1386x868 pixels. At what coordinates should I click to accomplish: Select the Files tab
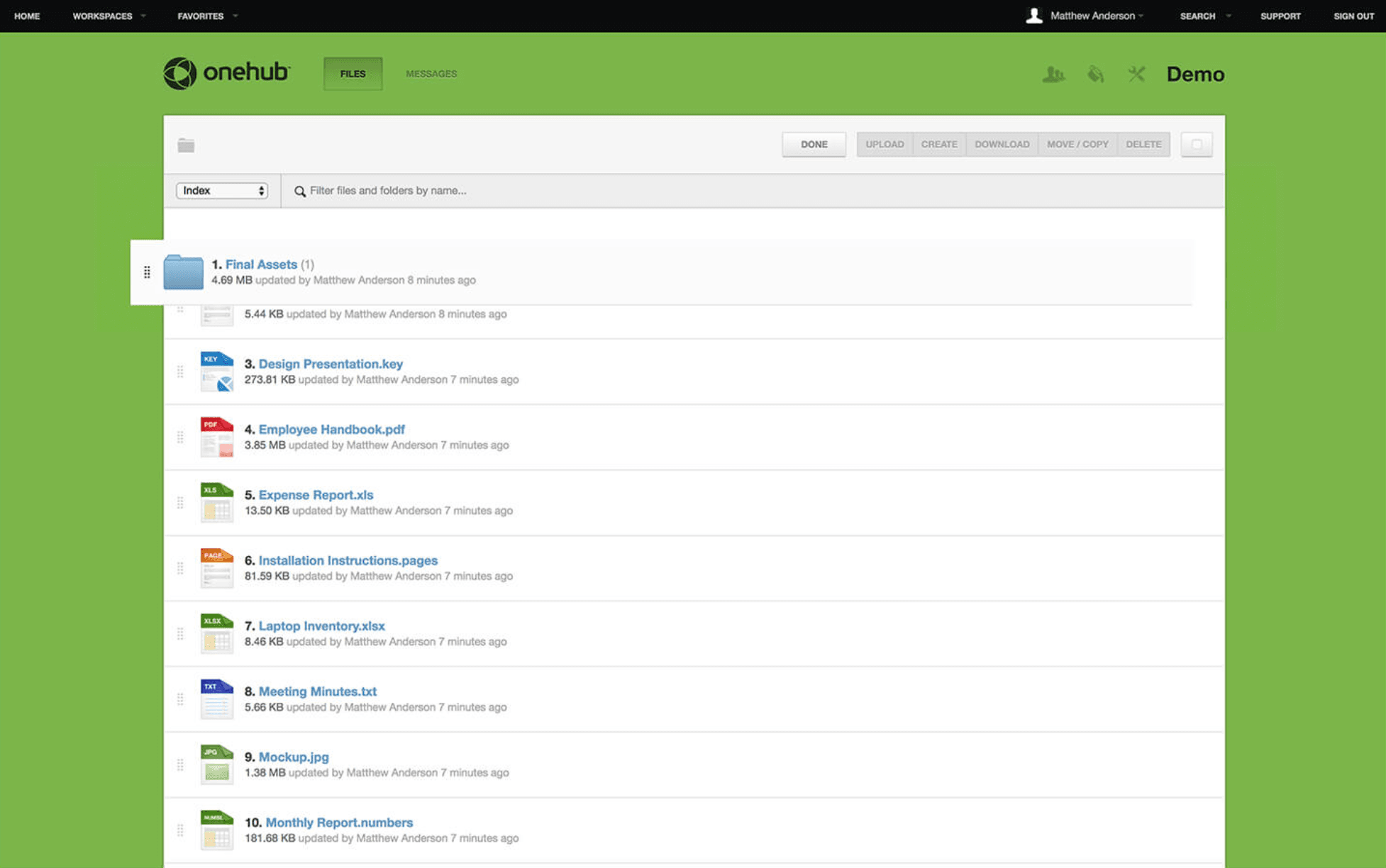click(353, 74)
